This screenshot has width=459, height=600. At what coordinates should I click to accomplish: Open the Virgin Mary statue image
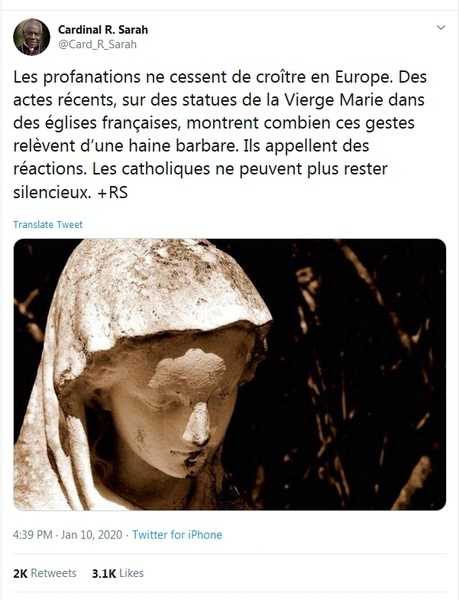click(x=230, y=374)
